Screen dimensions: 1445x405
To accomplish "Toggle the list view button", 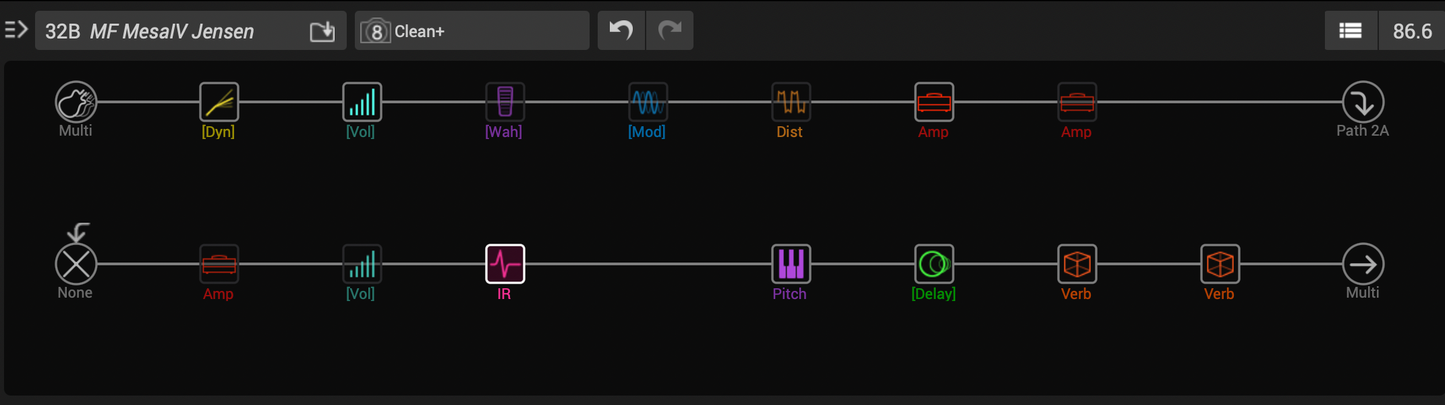I will (1350, 31).
